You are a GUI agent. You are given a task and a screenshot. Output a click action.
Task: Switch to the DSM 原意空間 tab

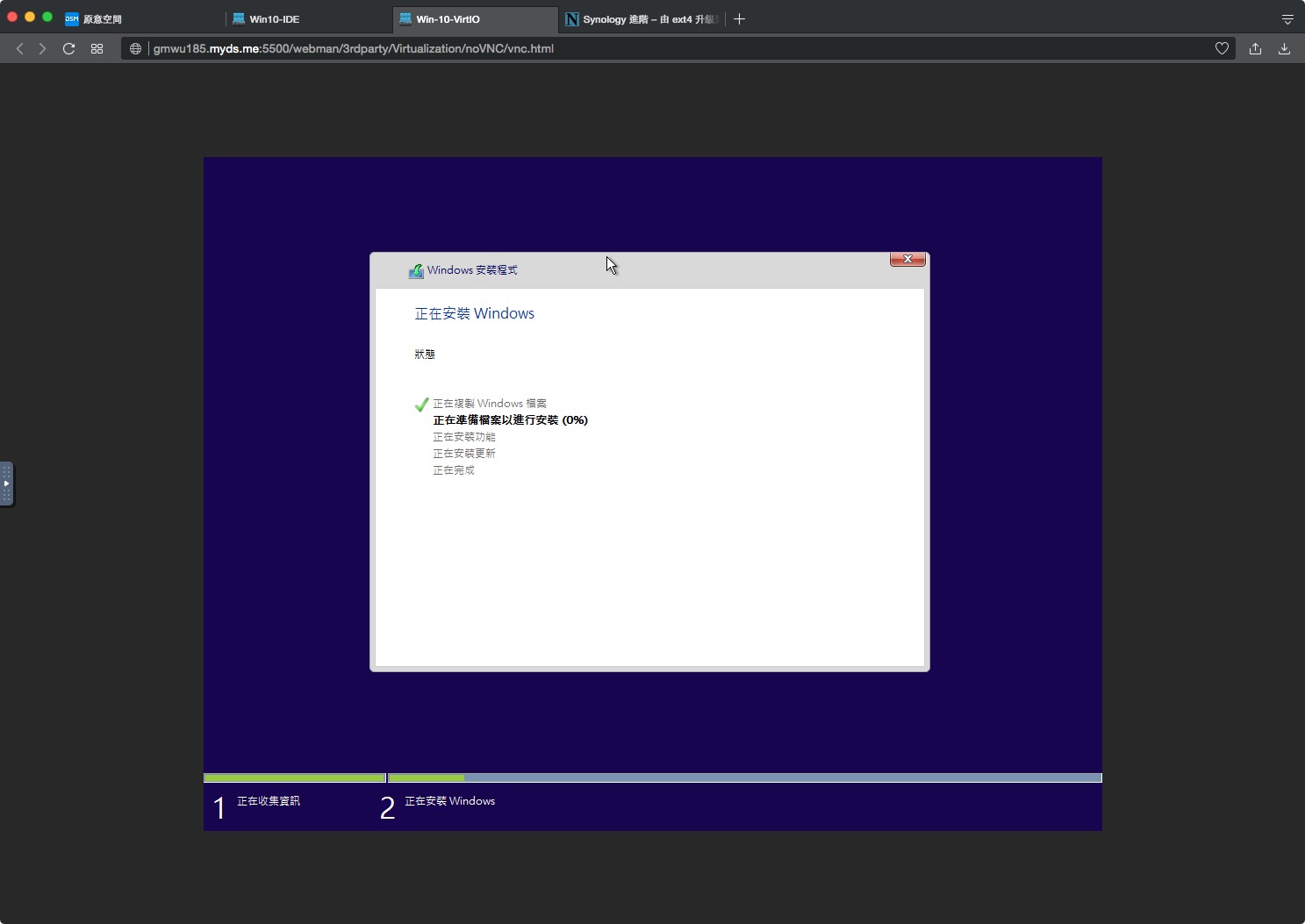(x=140, y=18)
